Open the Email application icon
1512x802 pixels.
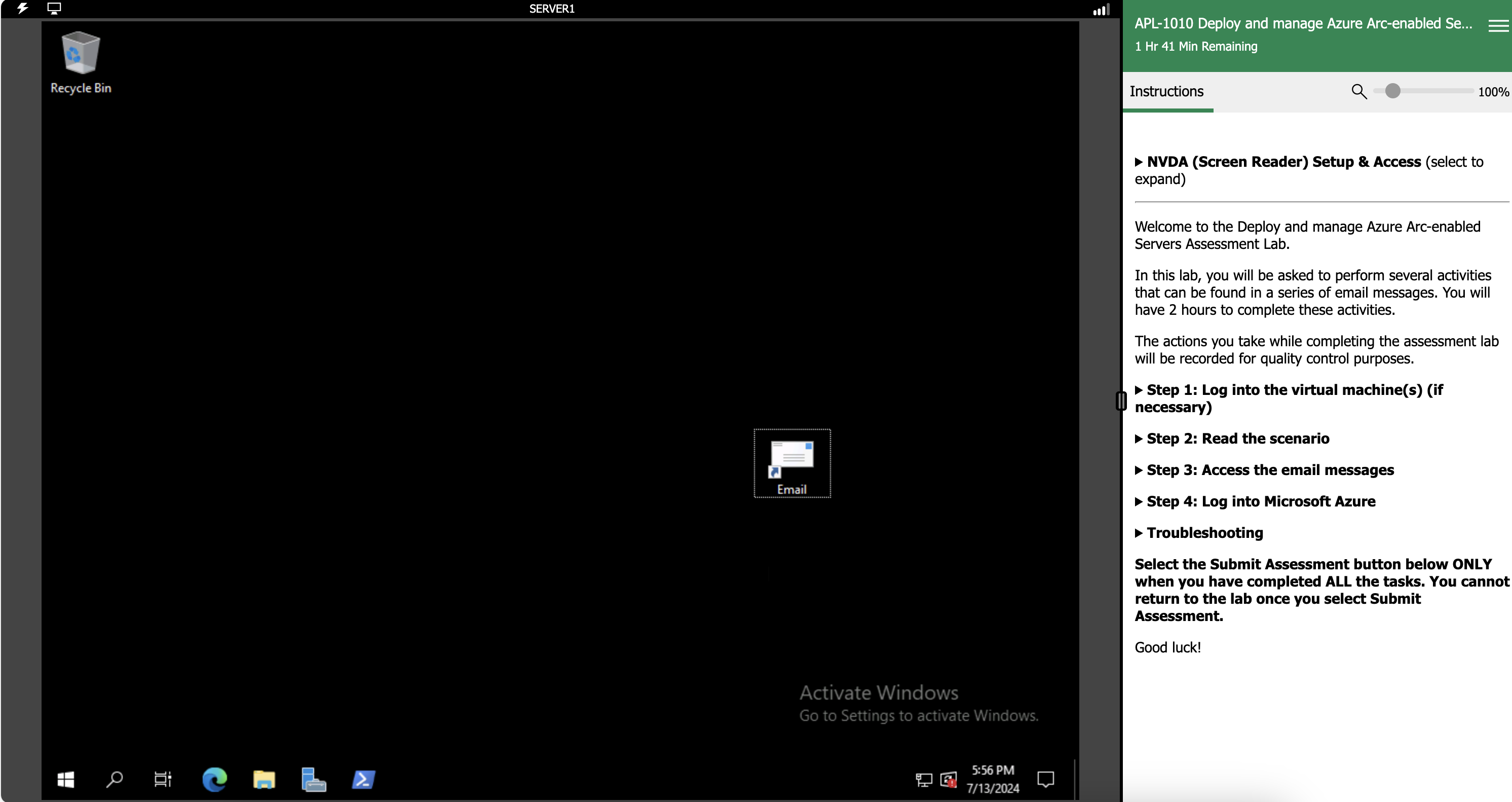tap(791, 463)
